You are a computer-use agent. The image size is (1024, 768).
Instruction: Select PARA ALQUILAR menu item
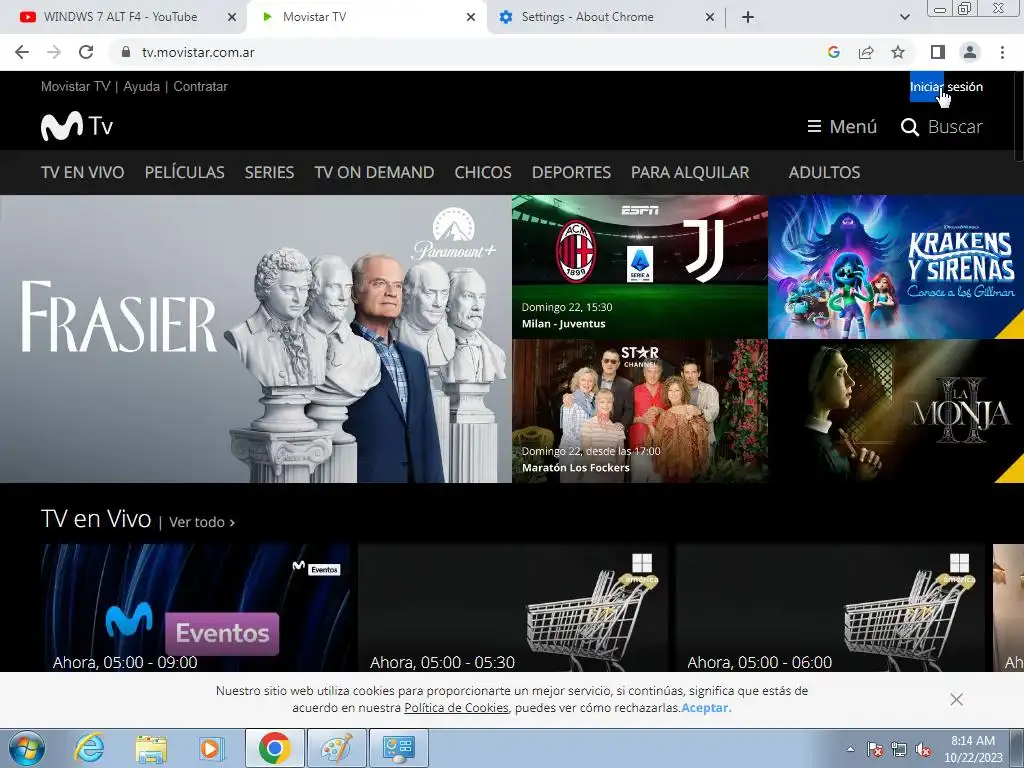pyautogui.click(x=690, y=172)
